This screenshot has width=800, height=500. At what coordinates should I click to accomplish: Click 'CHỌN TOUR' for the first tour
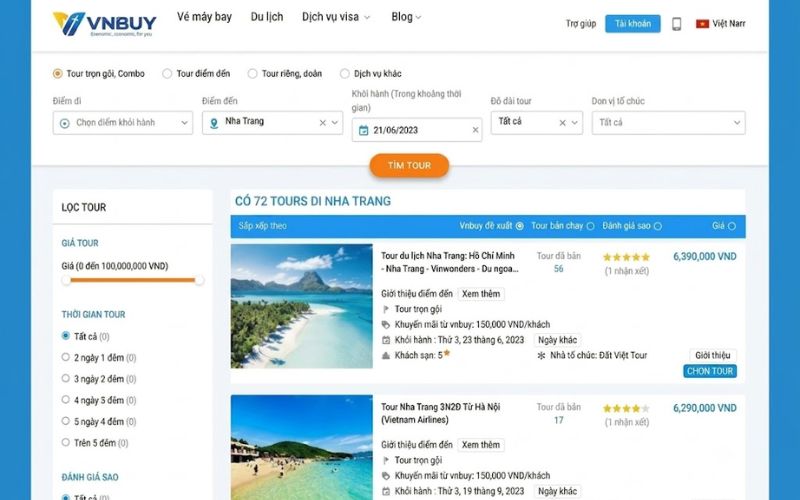710,371
